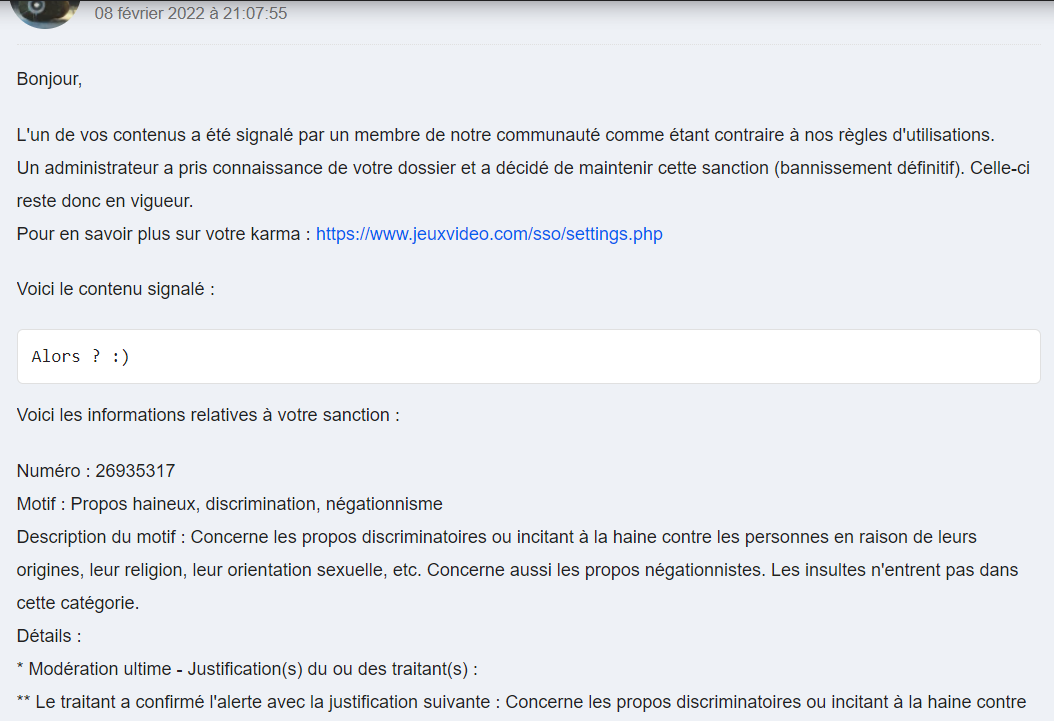Click the 'origines, leur religion, leur orientation sexuelle' line
Viewport: 1054px width, 721px height.
click(518, 570)
